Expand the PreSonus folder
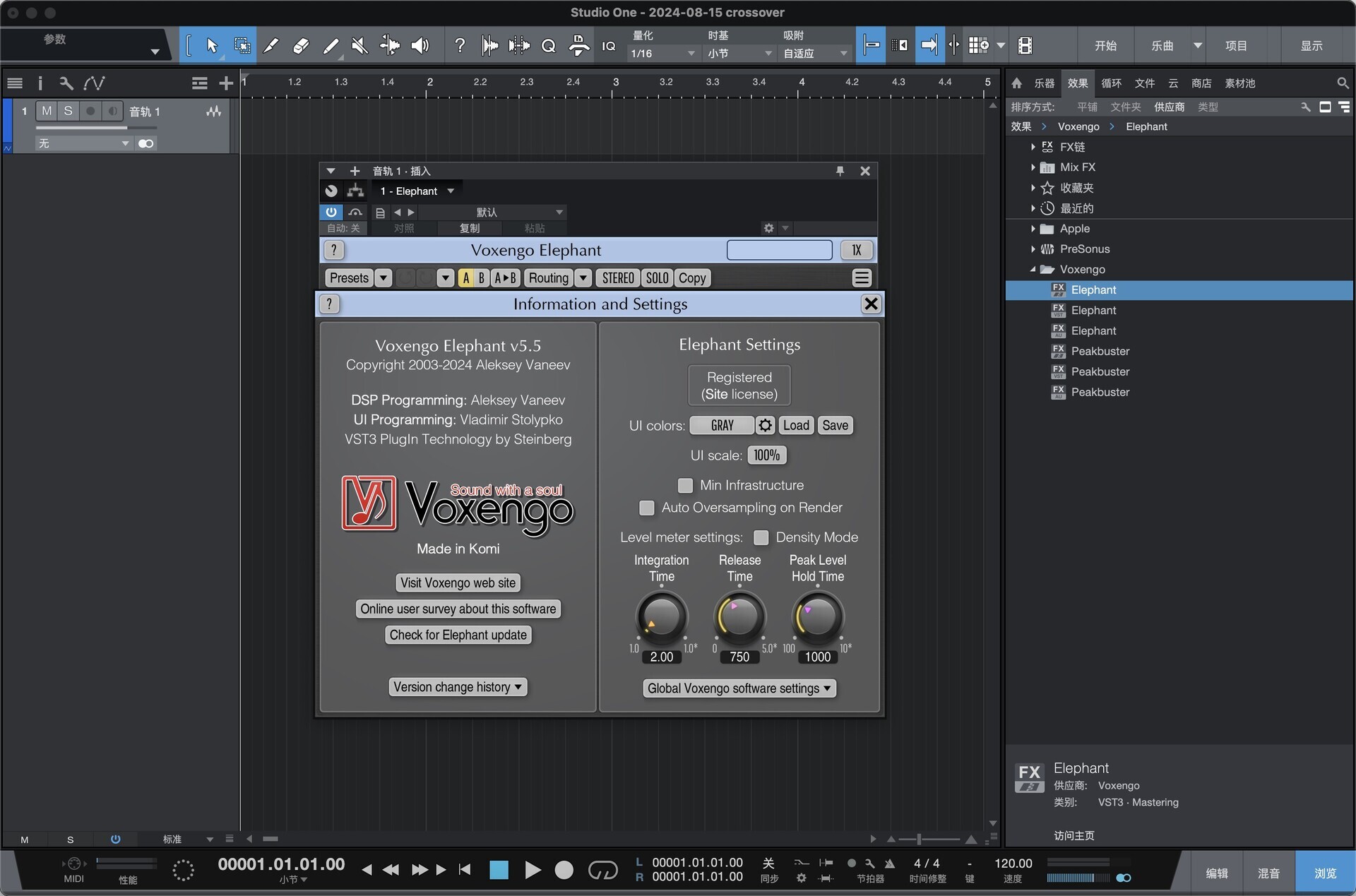The width and height of the screenshot is (1356, 896). click(1033, 249)
